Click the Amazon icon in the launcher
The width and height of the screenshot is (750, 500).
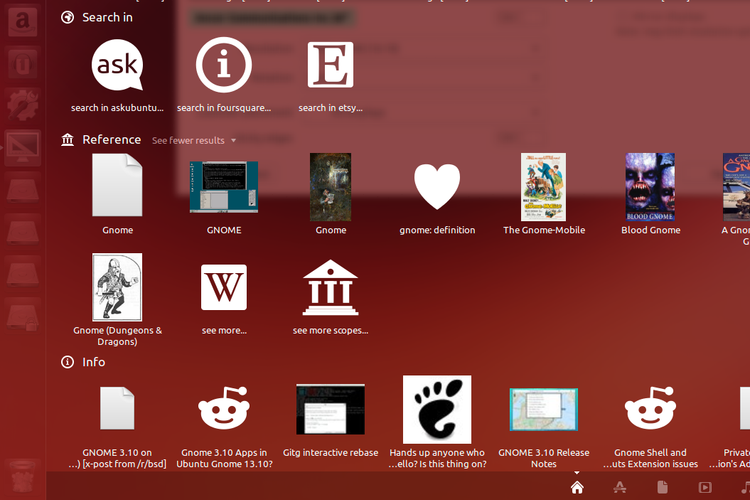coord(21,22)
